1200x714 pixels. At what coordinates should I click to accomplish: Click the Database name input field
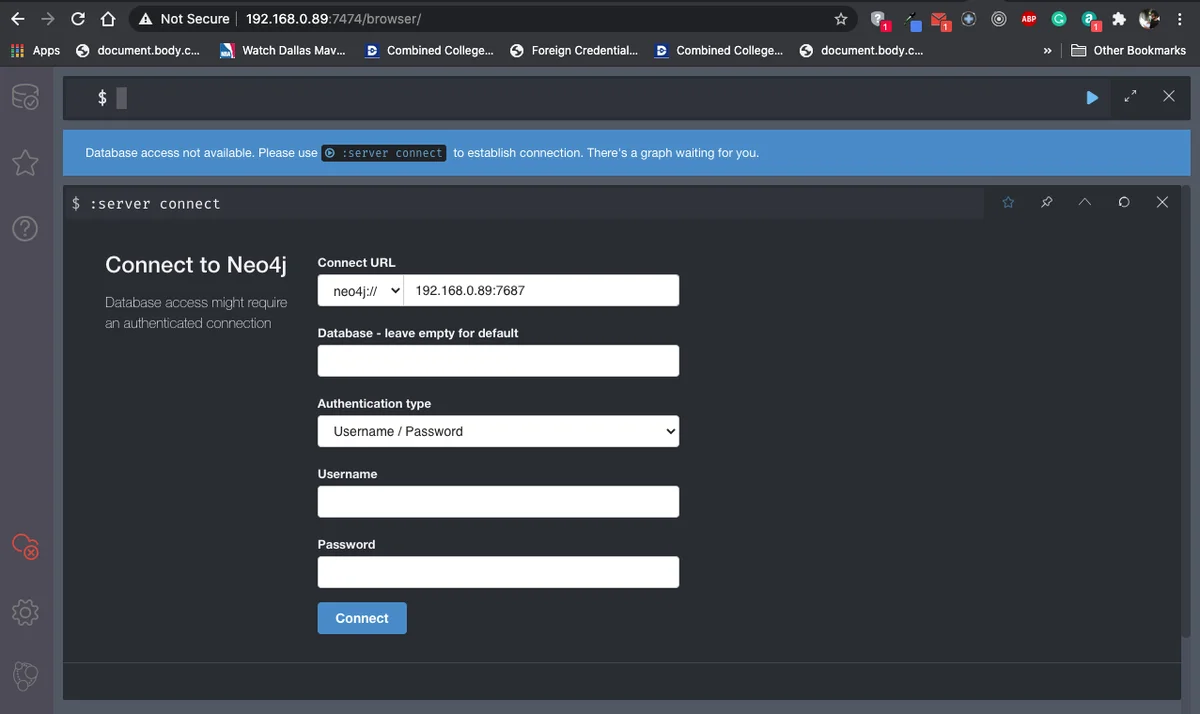click(498, 361)
